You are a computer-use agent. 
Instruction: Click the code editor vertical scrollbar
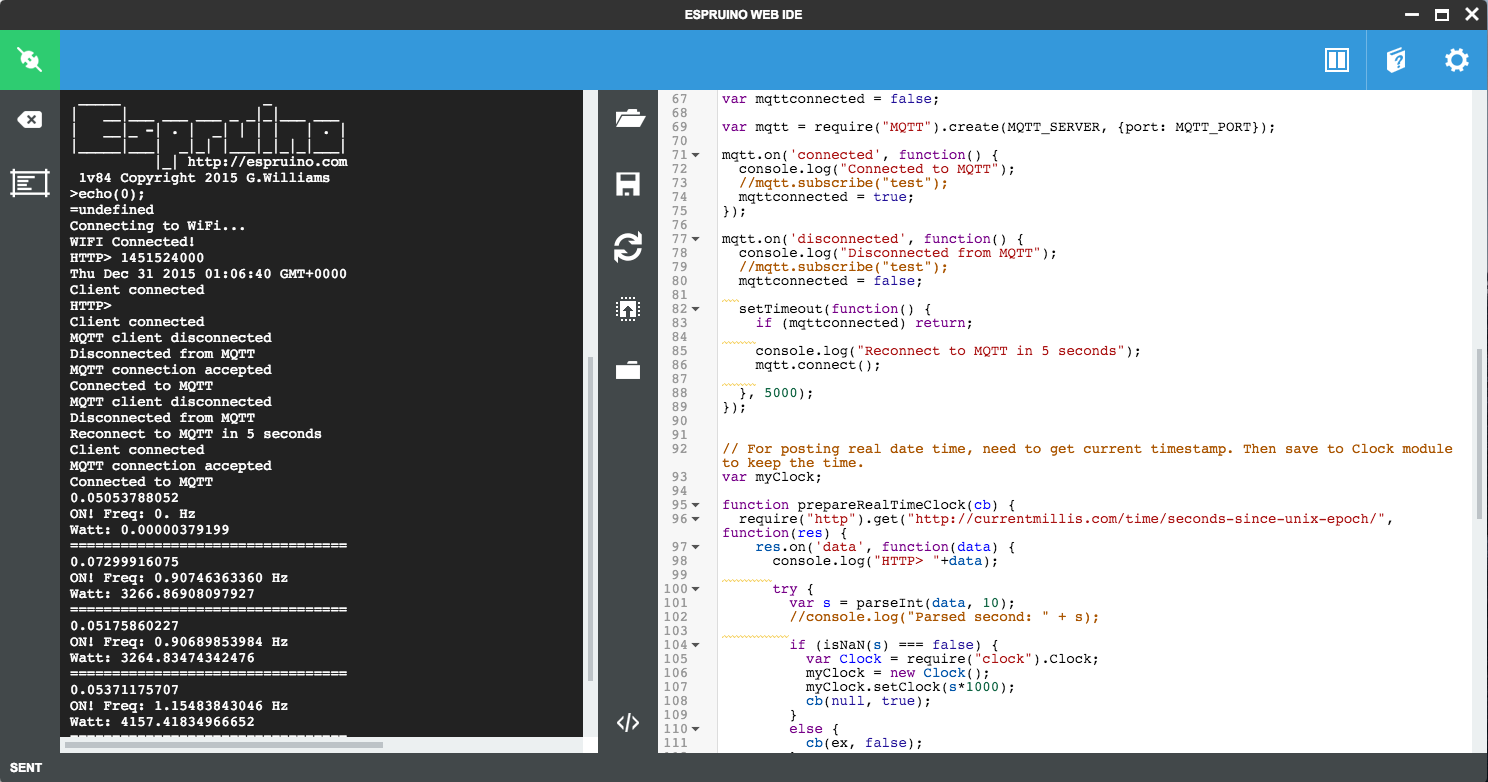pyautogui.click(x=1480, y=433)
